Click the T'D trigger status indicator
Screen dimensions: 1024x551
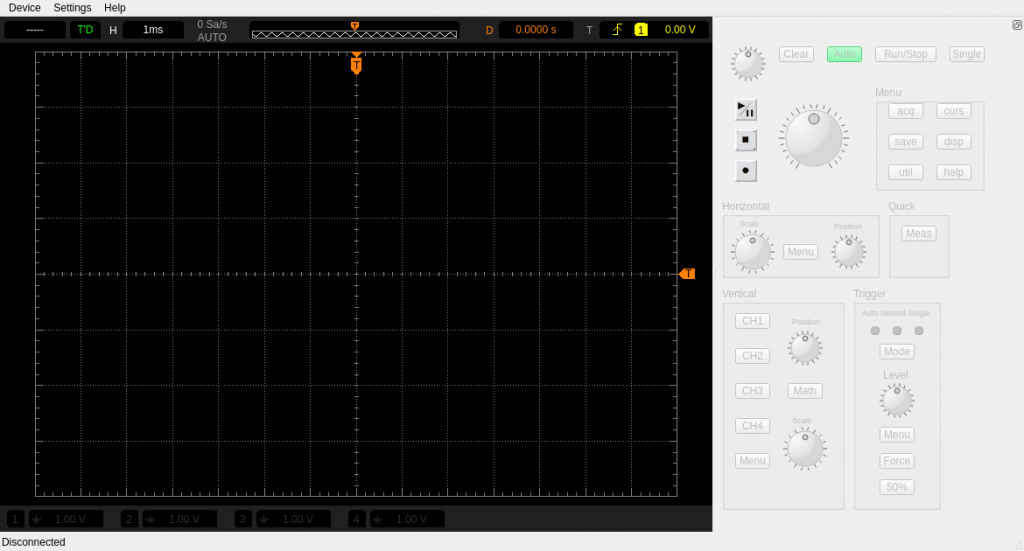(x=86, y=30)
